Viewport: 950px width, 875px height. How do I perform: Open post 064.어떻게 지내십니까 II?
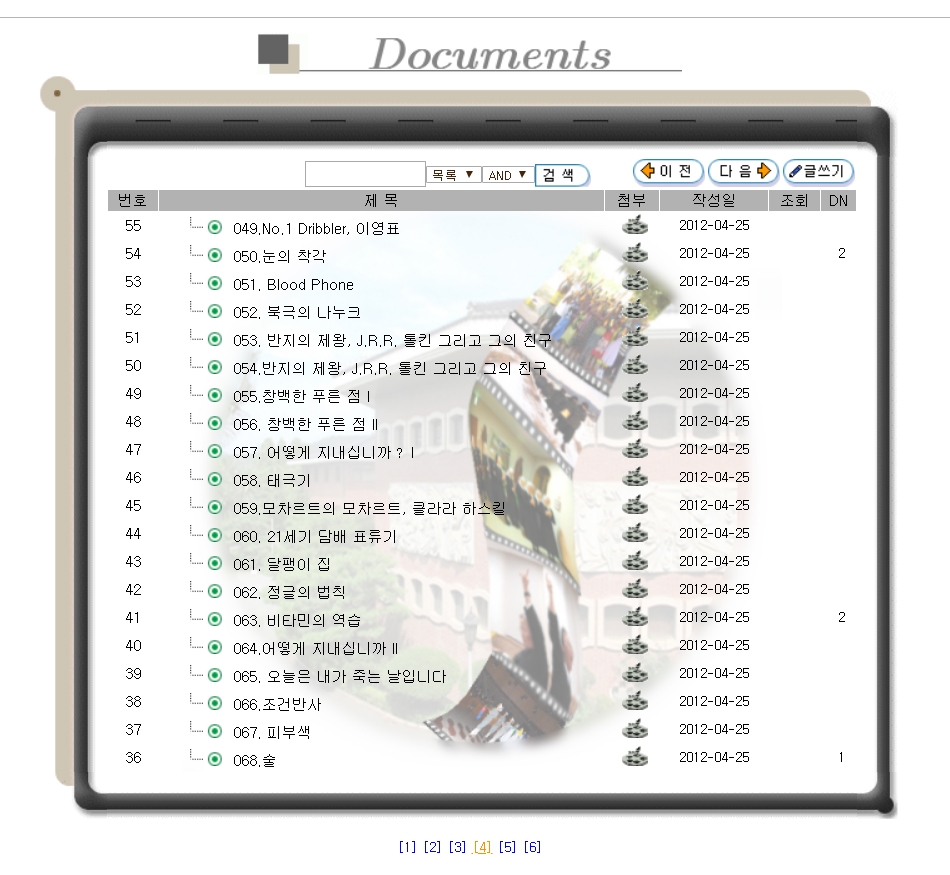(x=316, y=648)
